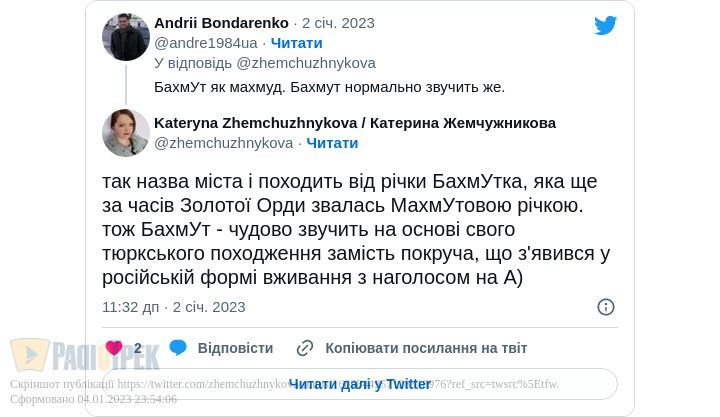Viewport: 720px width, 417px height.
Task: Open Kateryna Zhemchuzhnykova's profile avatar
Action: pos(126,133)
